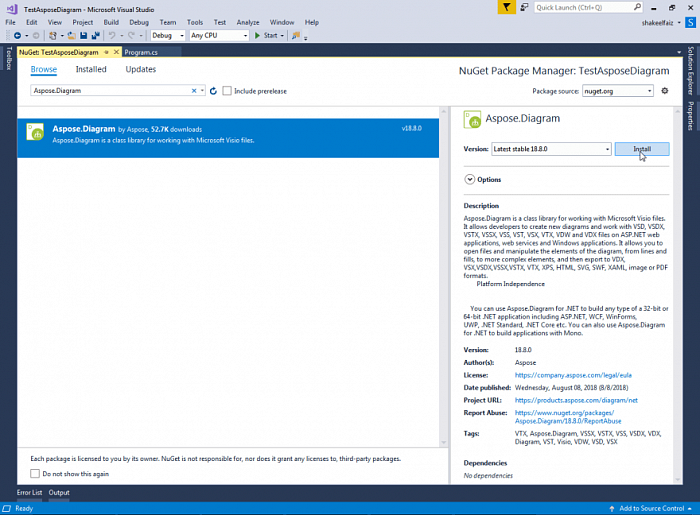Screen dimensions: 700x515
Task: Open the Toolbox side panel
Action: (8, 58)
